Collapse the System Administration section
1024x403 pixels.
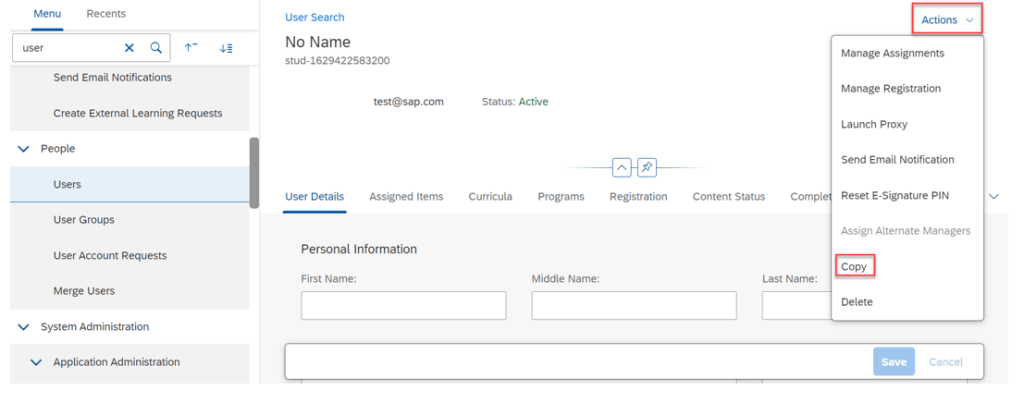coord(24,327)
